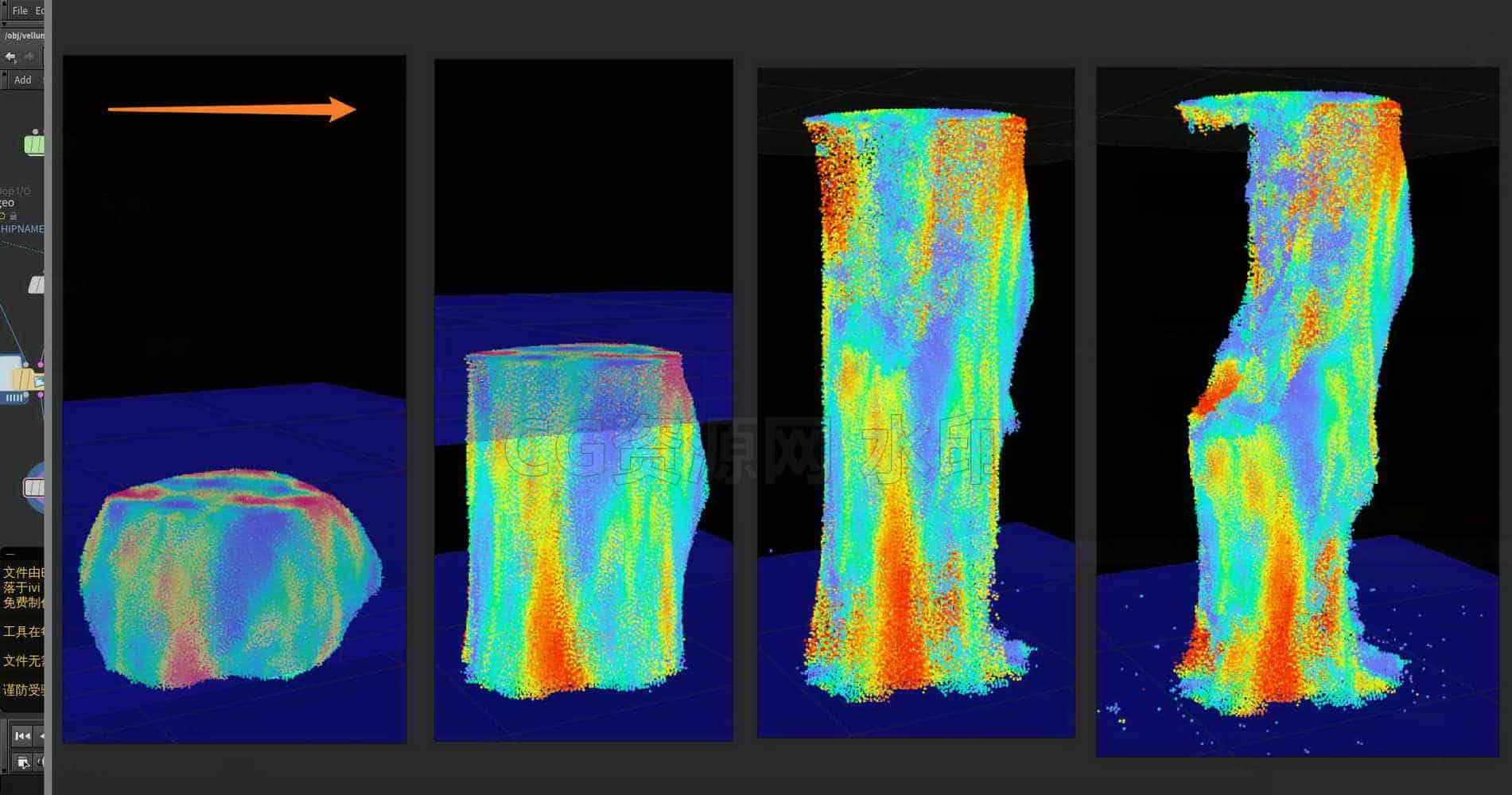Click the HIPNAME text on the node

[x=22, y=229]
